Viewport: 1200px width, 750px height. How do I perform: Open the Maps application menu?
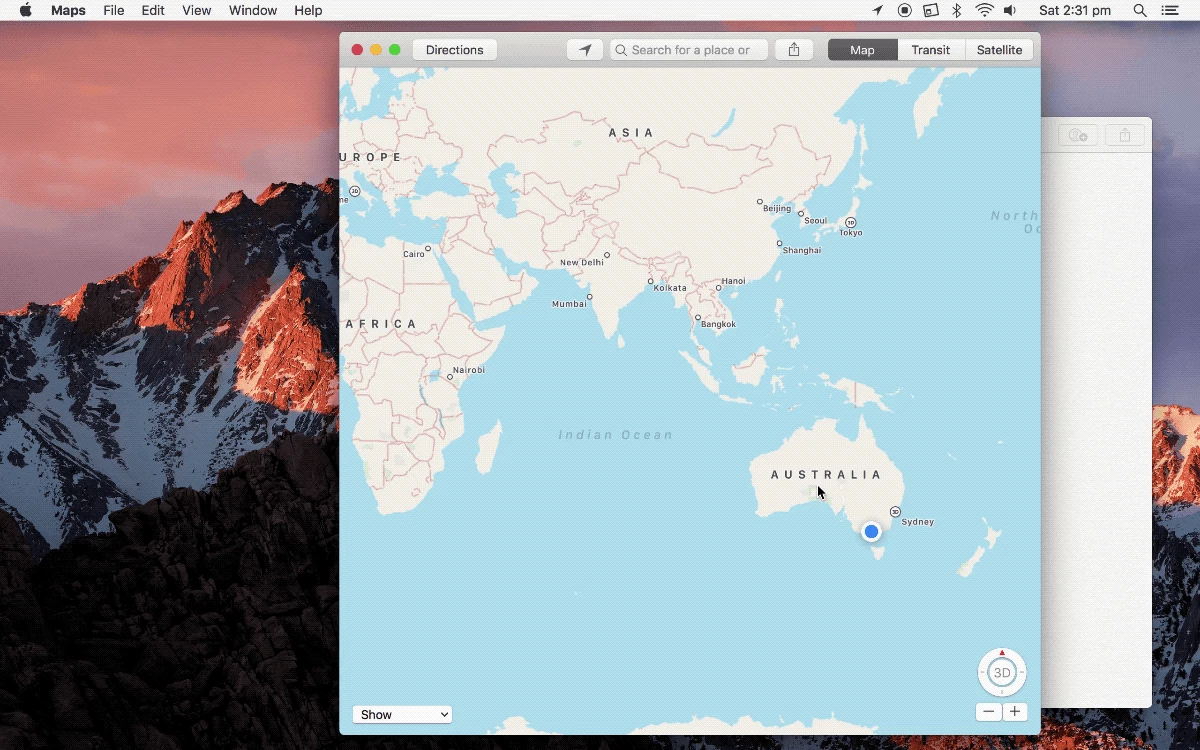point(68,10)
